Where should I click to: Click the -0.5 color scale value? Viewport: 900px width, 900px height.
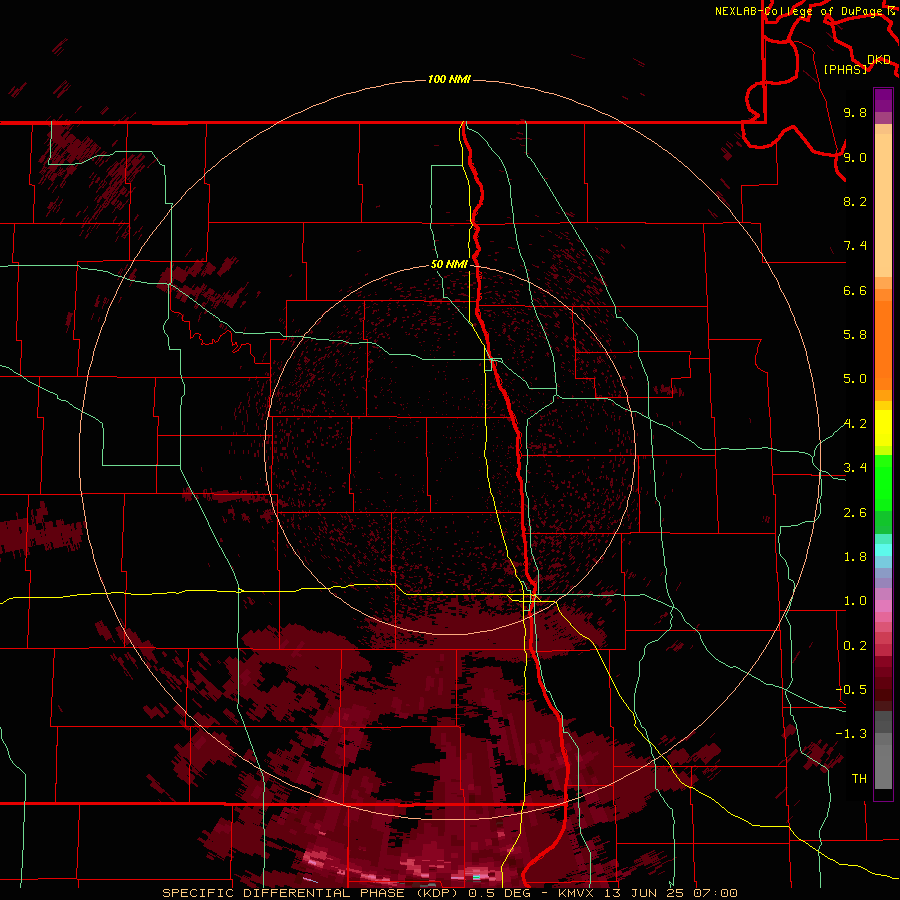pyautogui.click(x=851, y=690)
